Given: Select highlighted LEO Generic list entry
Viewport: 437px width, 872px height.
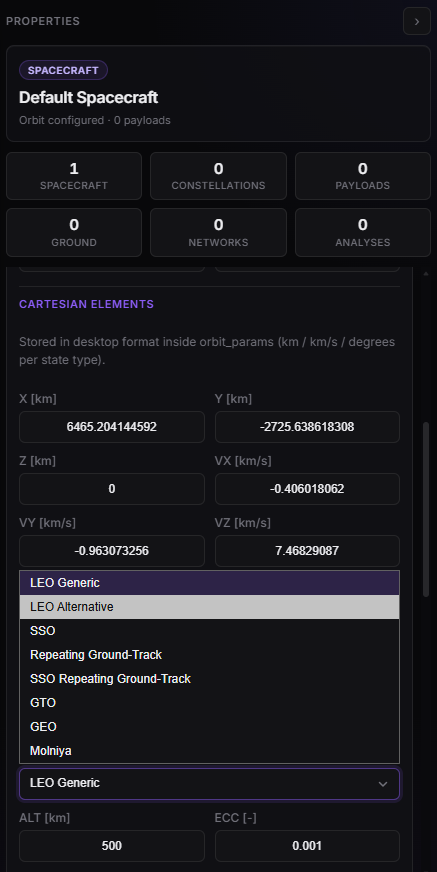Looking at the screenshot, I should (209, 583).
